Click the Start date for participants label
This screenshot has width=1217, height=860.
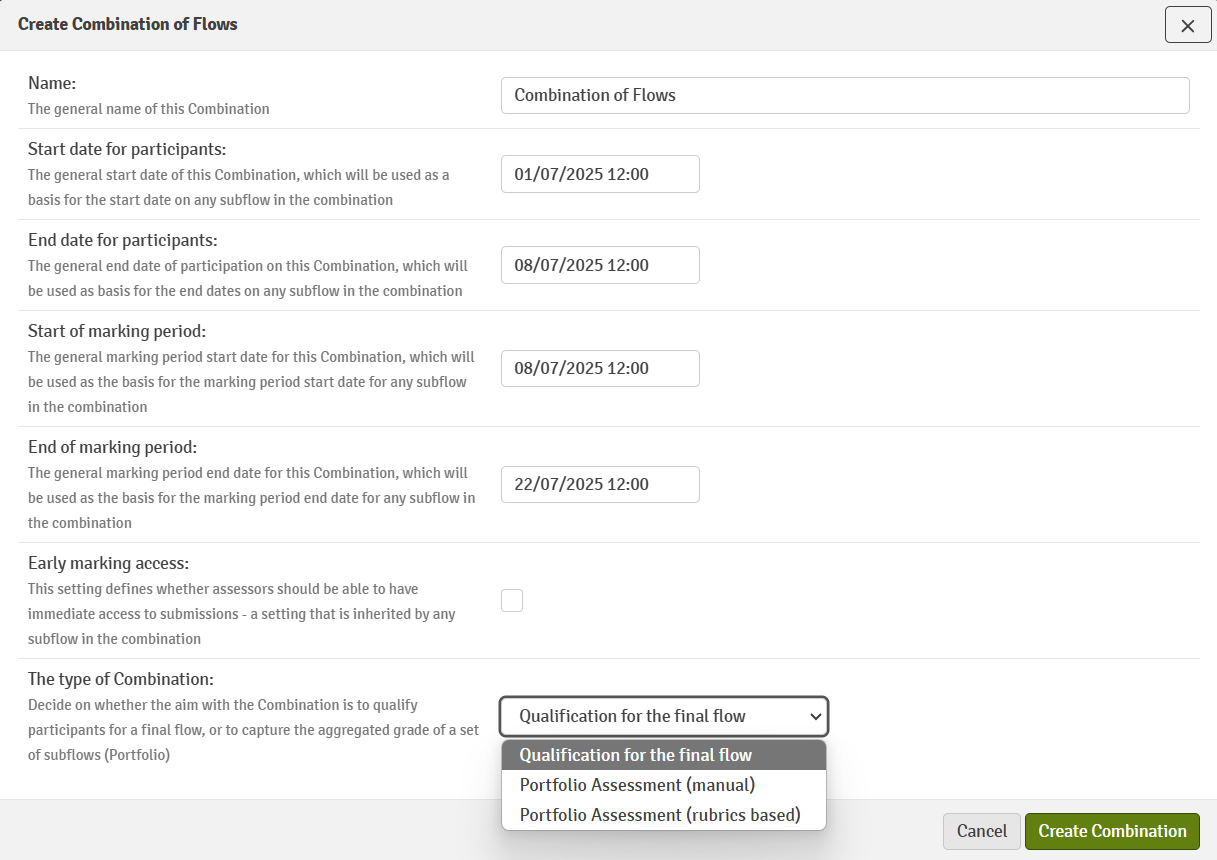point(127,150)
